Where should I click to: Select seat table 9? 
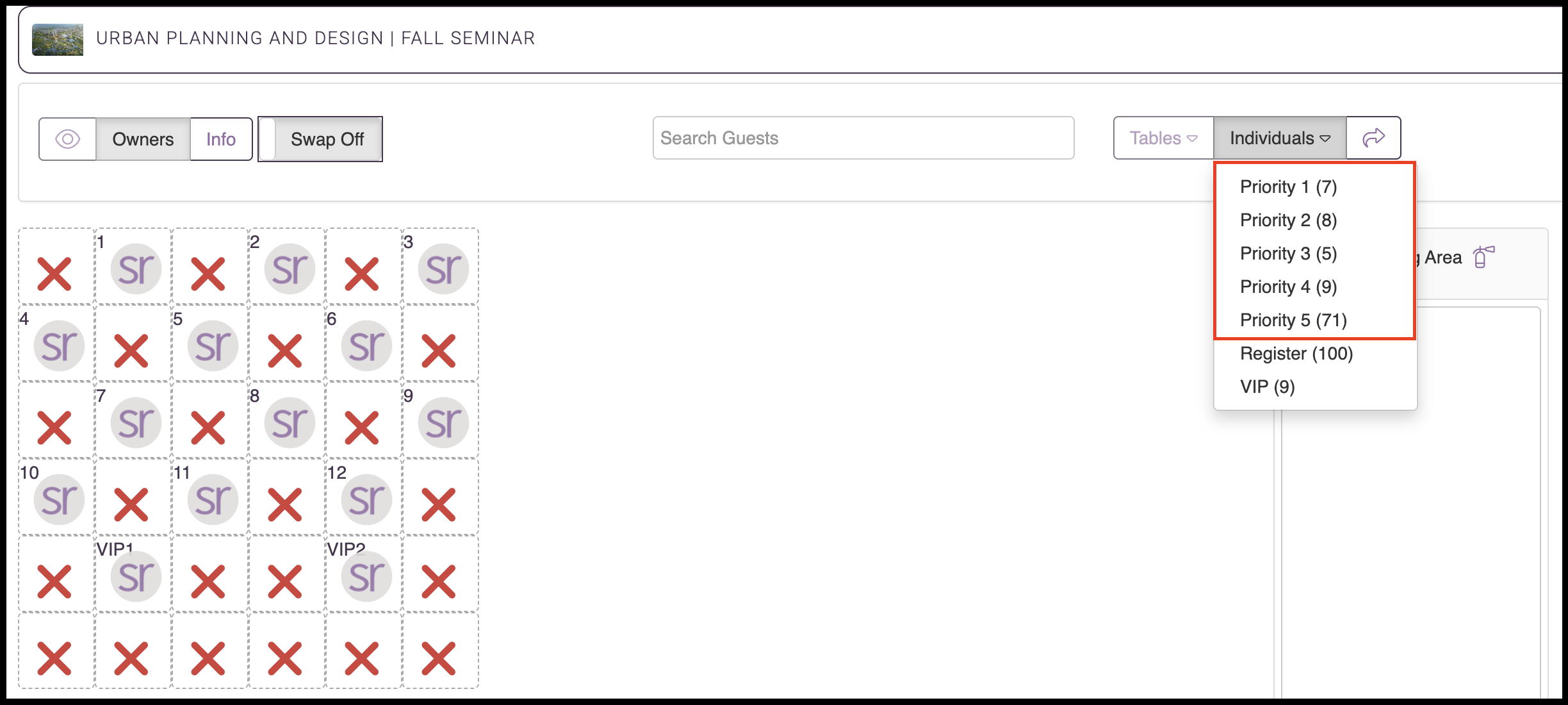443,422
